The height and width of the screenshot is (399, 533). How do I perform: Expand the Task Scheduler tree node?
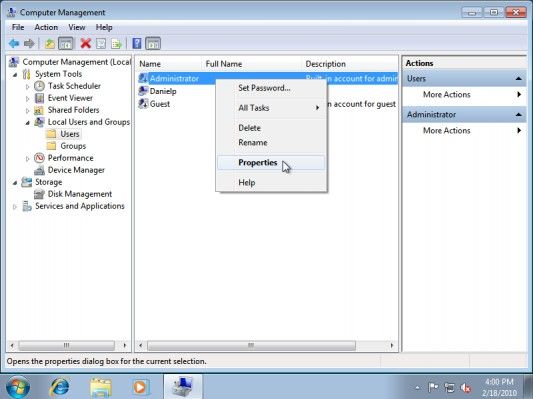(28, 87)
